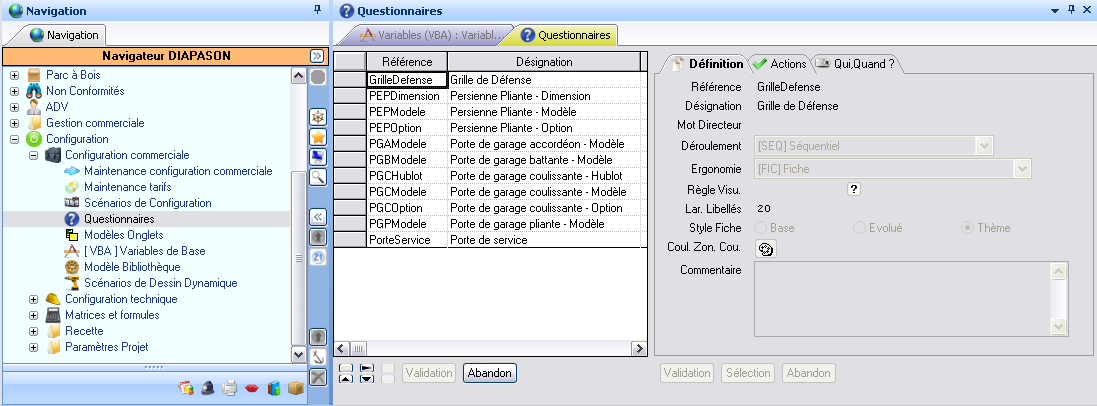Viewport: 1097px width, 406px height.
Task: Open the Qui,Quand ? tab
Action: click(856, 64)
